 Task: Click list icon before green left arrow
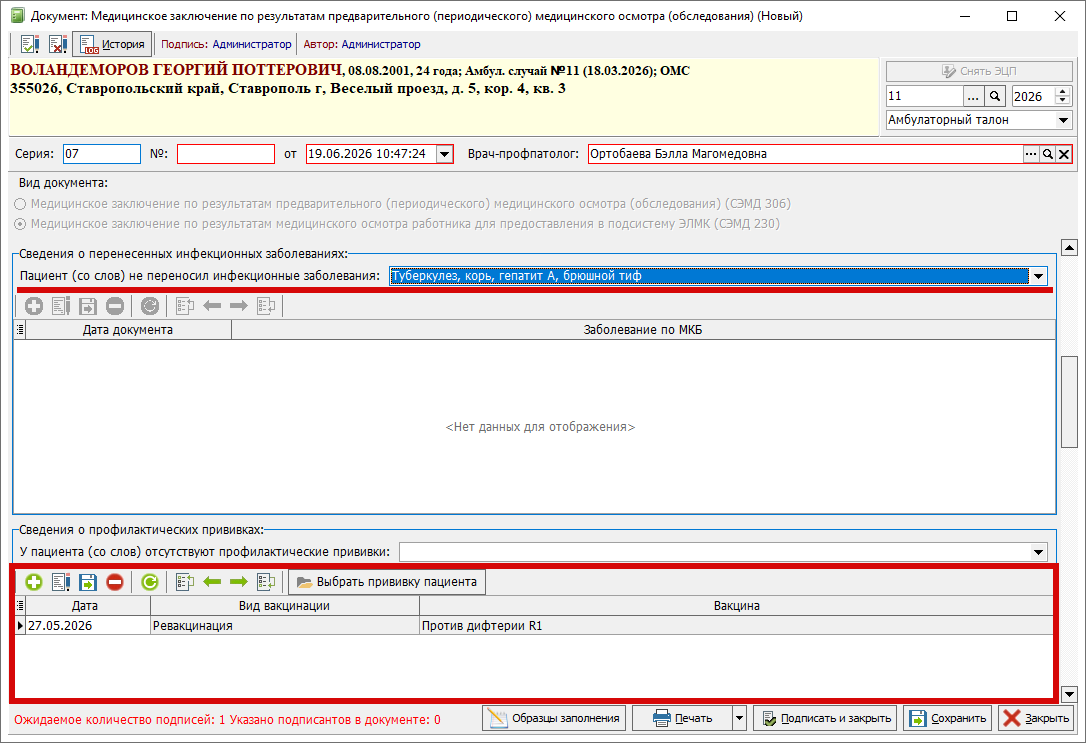coord(185,582)
